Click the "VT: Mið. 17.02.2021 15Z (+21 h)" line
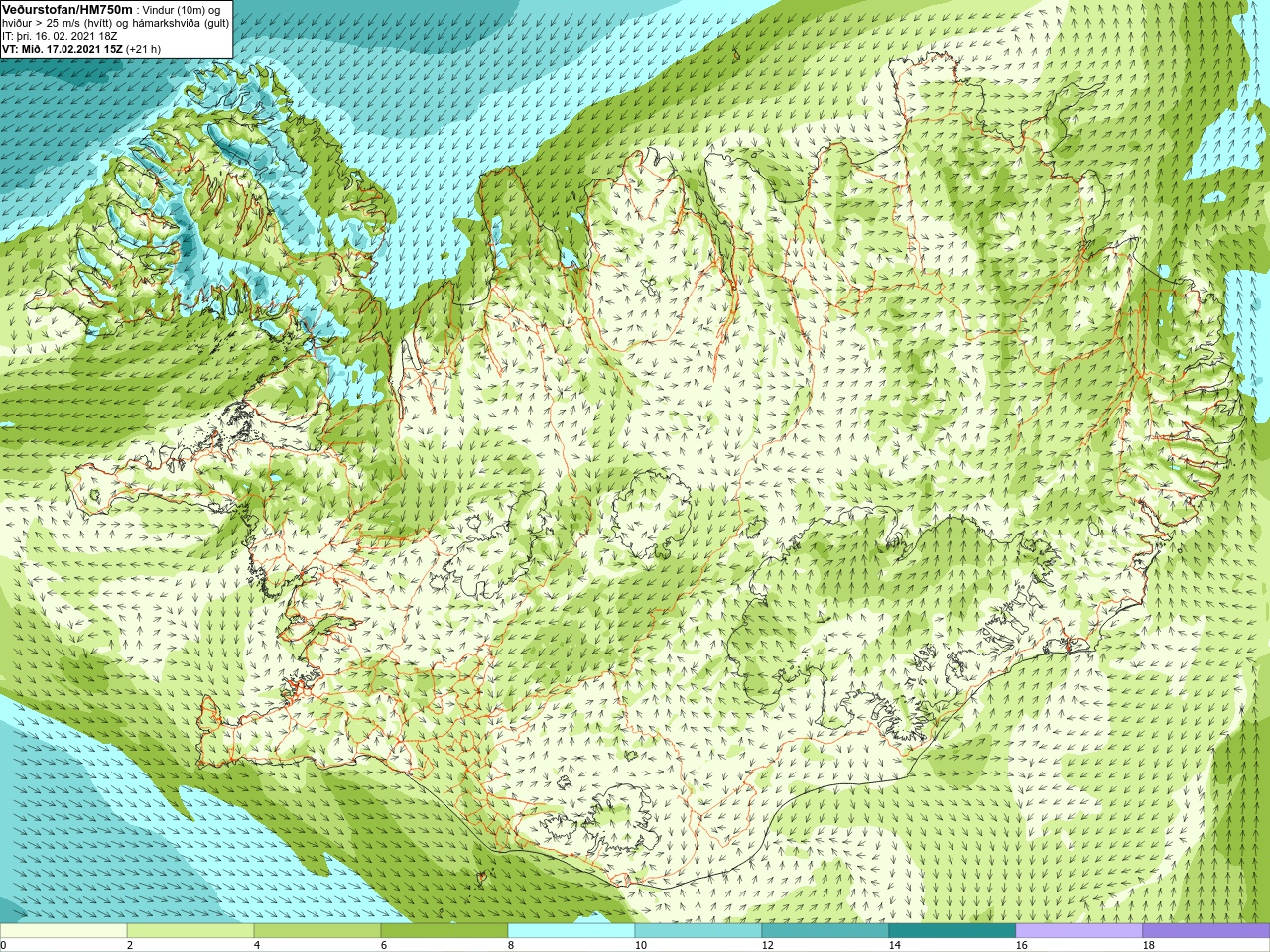The height and width of the screenshot is (952, 1270). click(x=81, y=48)
